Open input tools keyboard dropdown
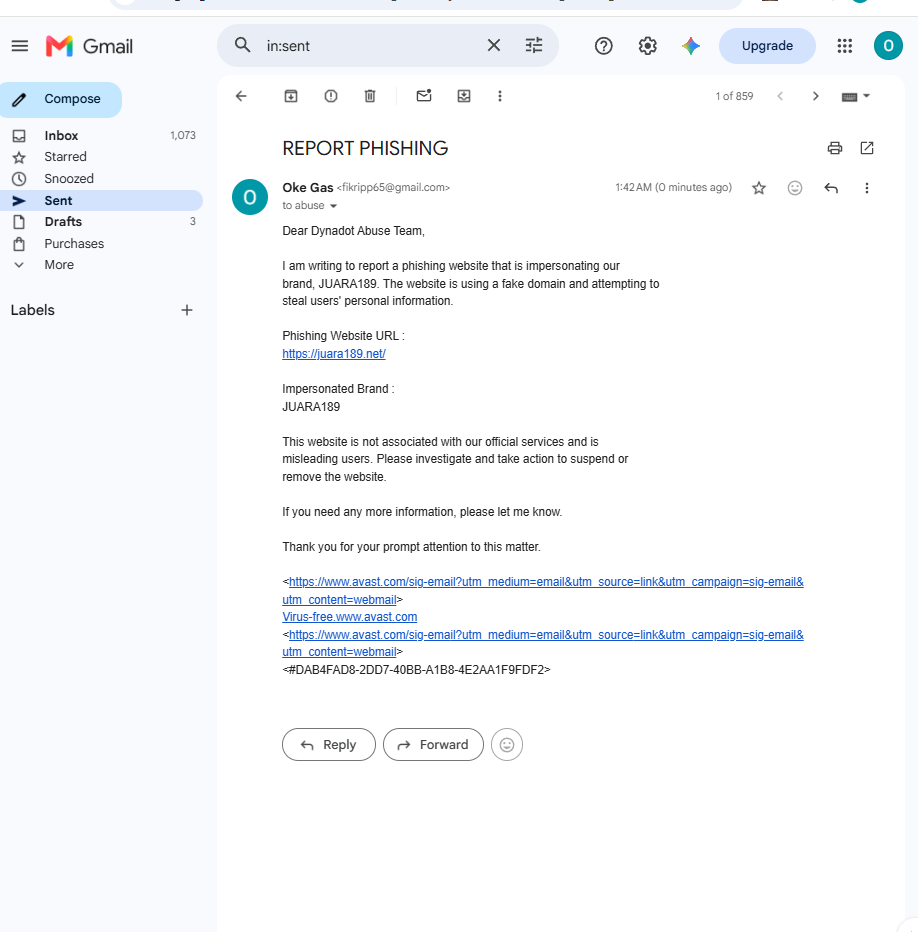The width and height of the screenshot is (918, 932). [x=856, y=96]
